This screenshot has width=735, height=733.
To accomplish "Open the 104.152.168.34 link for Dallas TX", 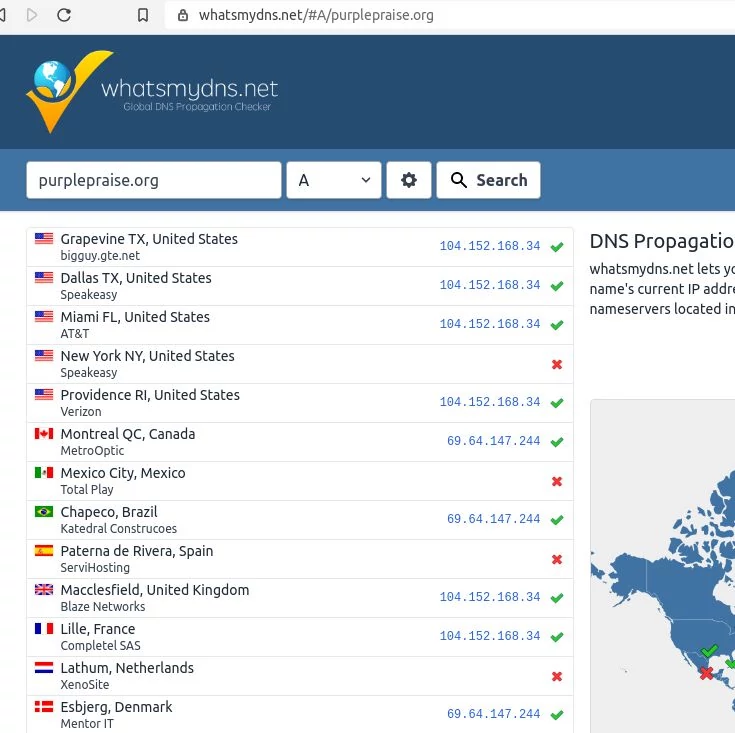I will tap(489, 286).
